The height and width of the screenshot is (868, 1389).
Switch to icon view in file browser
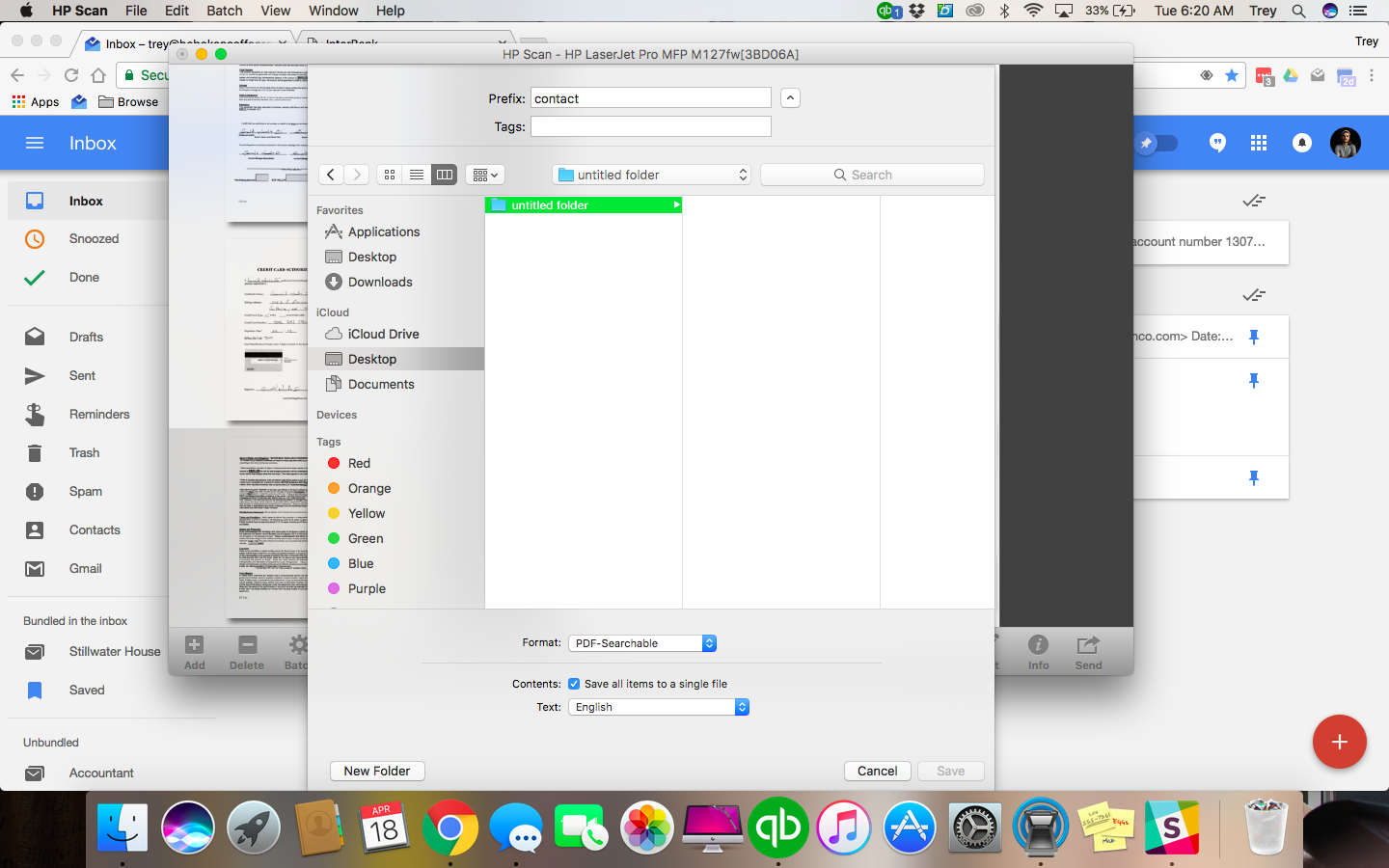[390, 175]
